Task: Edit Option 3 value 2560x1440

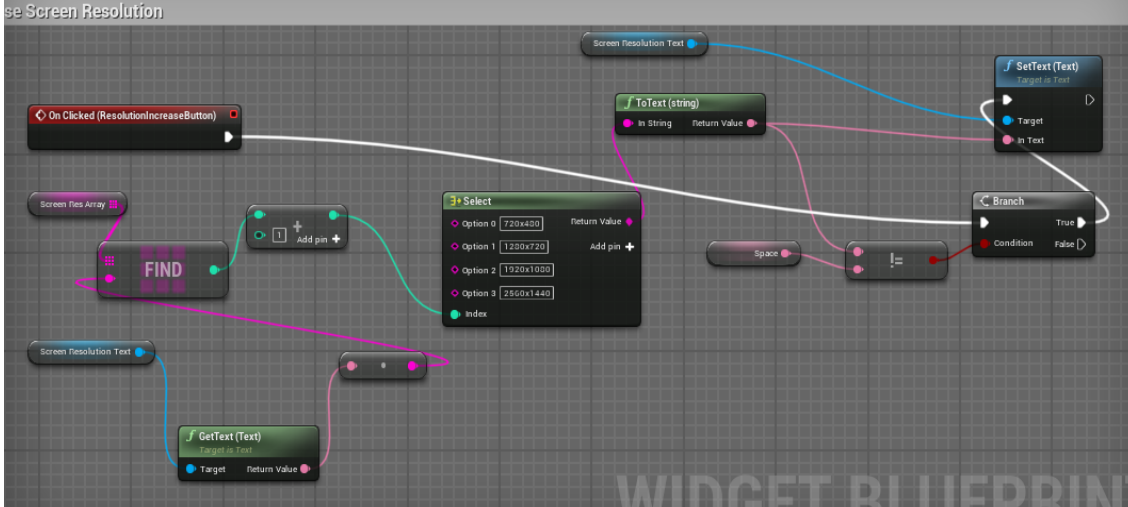Action: (527, 293)
